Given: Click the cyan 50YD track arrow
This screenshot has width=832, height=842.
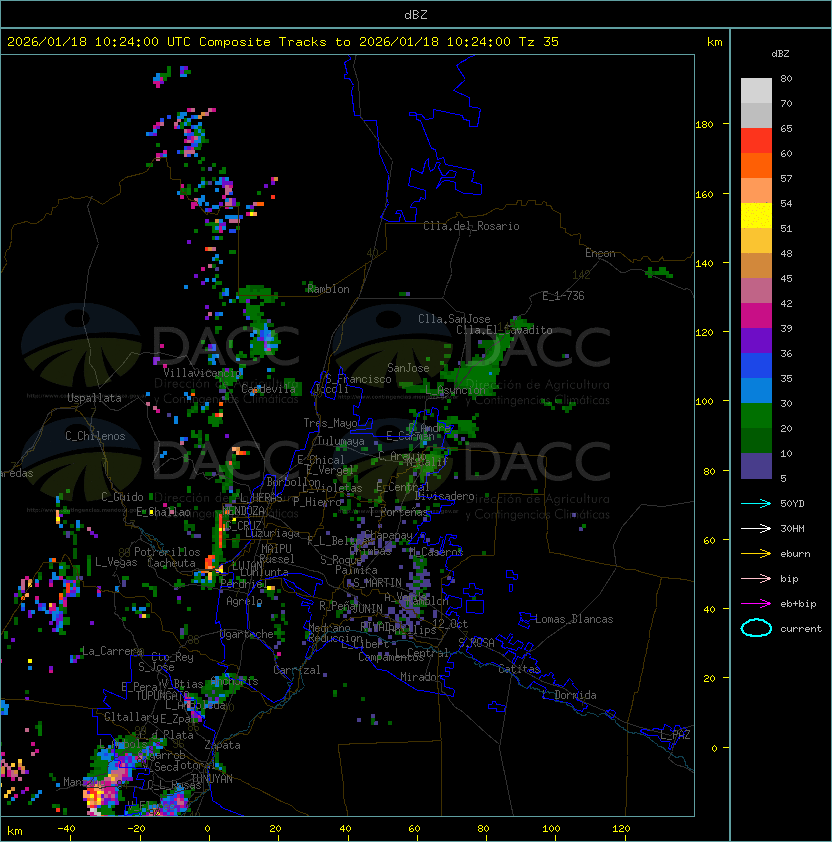Looking at the screenshot, I should tap(756, 503).
